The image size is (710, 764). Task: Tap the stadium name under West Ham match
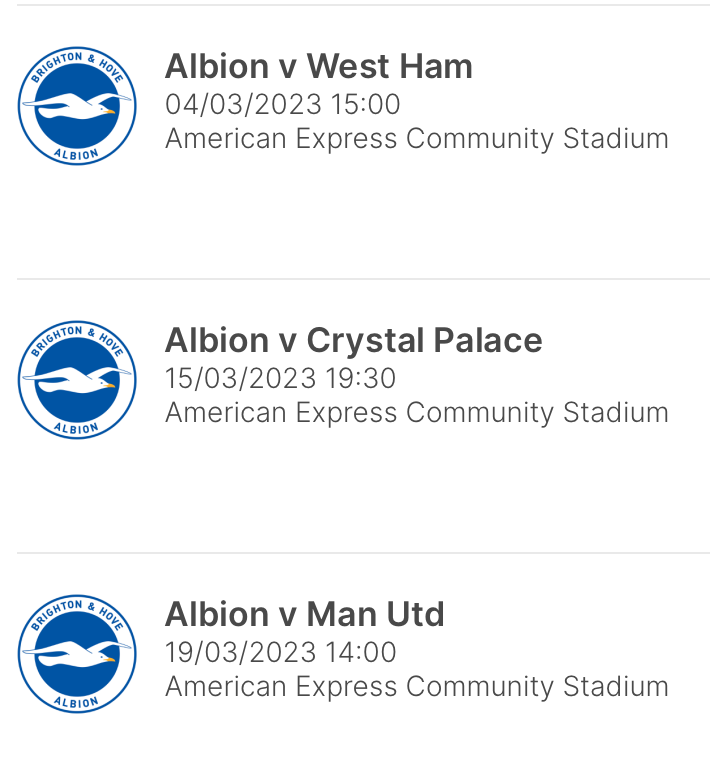click(x=417, y=138)
